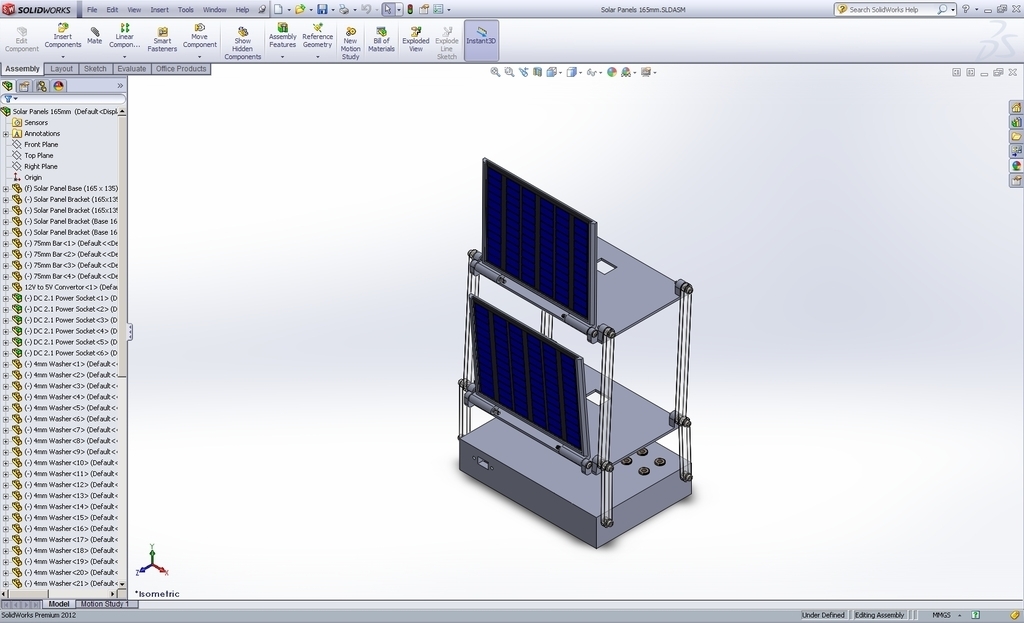This screenshot has height=623, width=1024.
Task: Toggle the Instant3D button
Action: [481, 37]
